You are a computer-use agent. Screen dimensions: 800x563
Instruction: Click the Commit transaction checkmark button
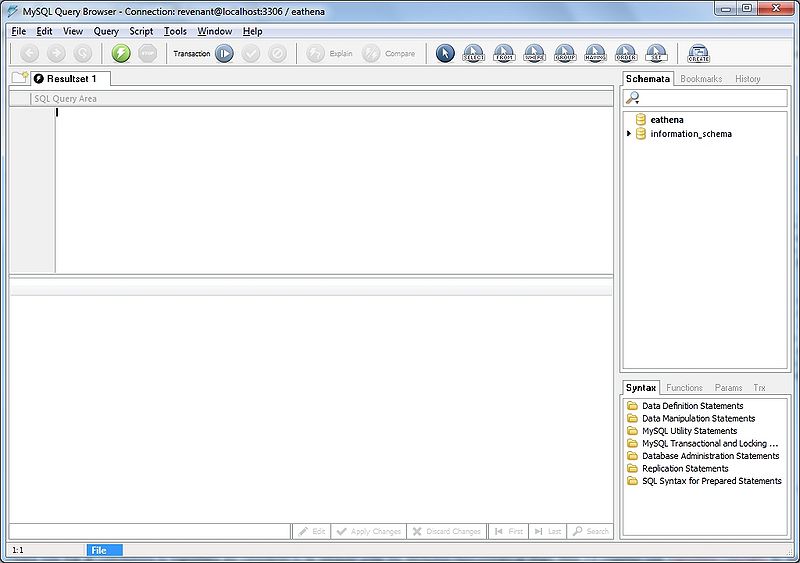(251, 53)
